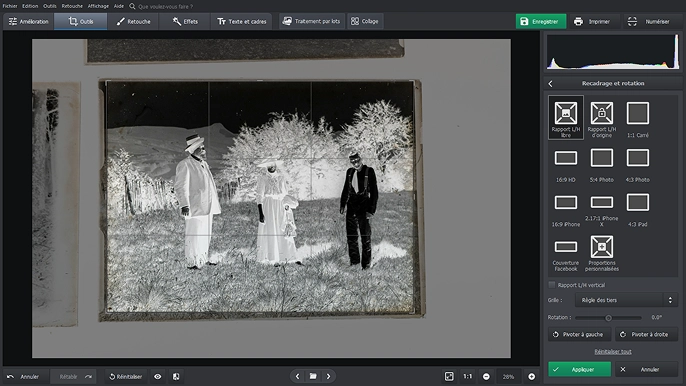686x386 pixels.
Task: Click the search magnifier icon
Action: click(x=132, y=6)
